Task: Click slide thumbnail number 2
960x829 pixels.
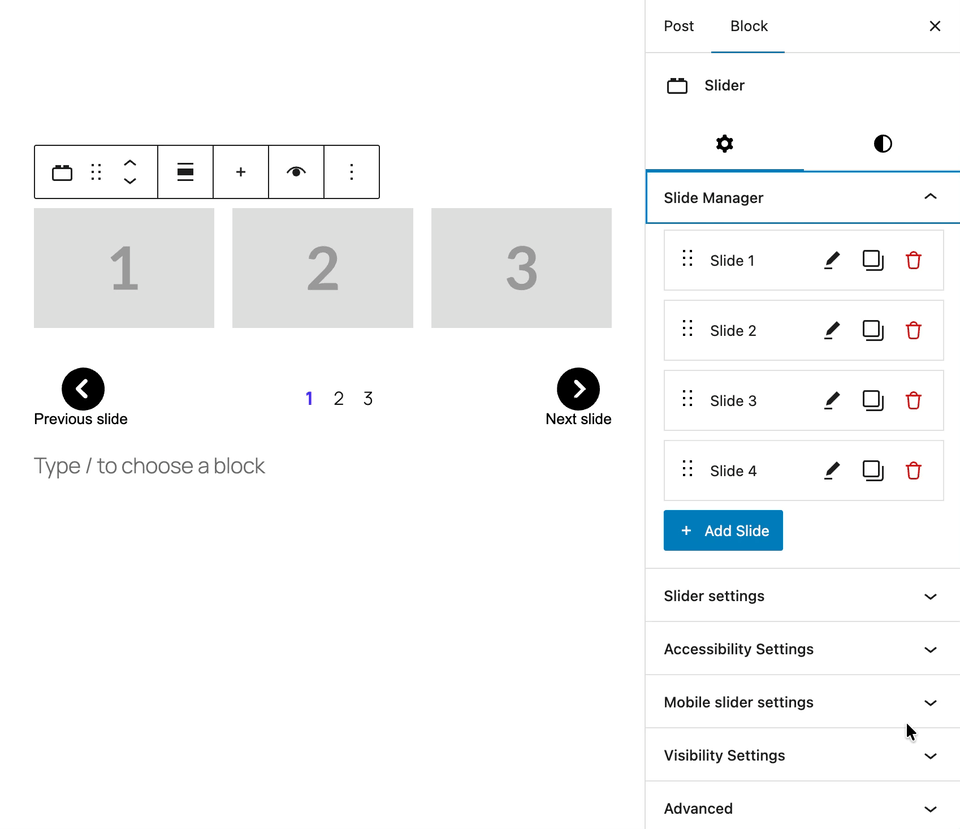Action: (322, 268)
